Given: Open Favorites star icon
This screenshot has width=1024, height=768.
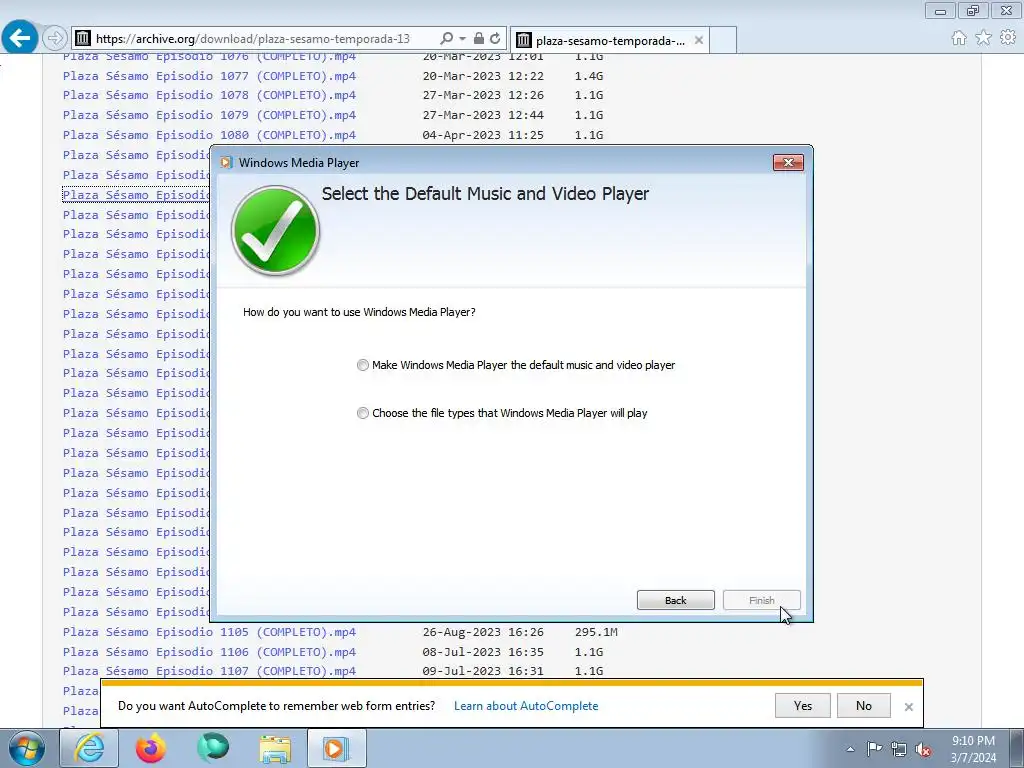Looking at the screenshot, I should point(984,38).
